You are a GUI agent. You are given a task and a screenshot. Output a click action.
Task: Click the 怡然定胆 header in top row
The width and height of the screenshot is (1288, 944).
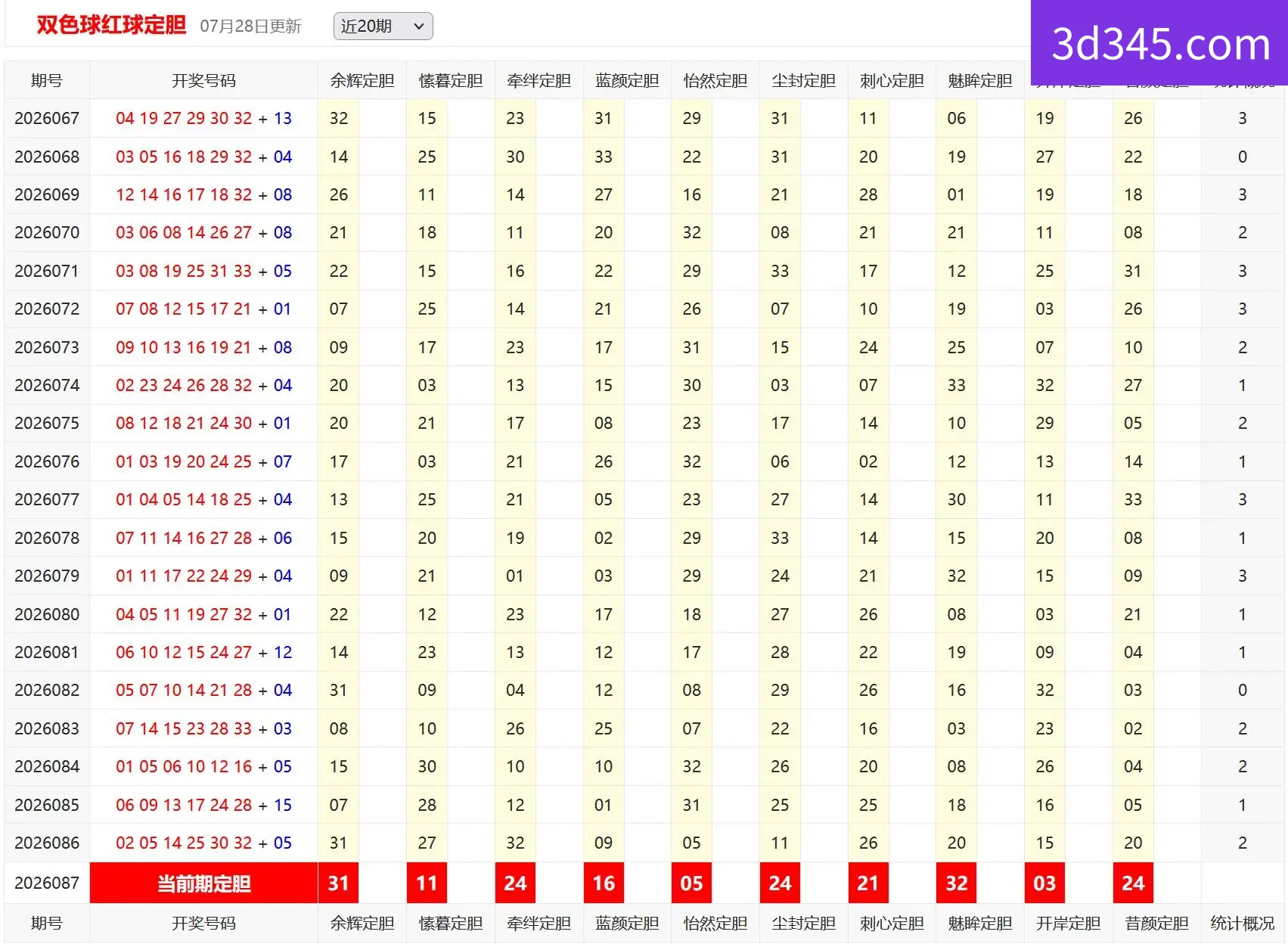coord(715,81)
